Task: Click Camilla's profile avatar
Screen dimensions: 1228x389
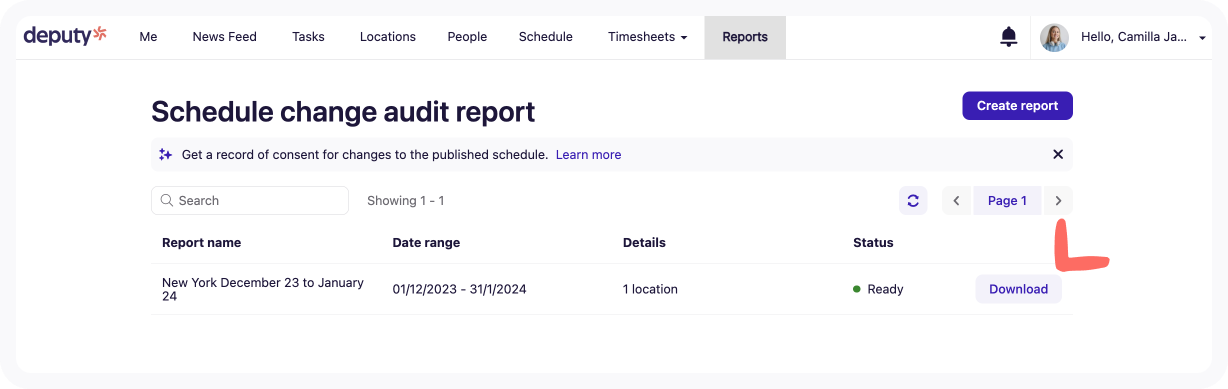Action: [x=1054, y=37]
